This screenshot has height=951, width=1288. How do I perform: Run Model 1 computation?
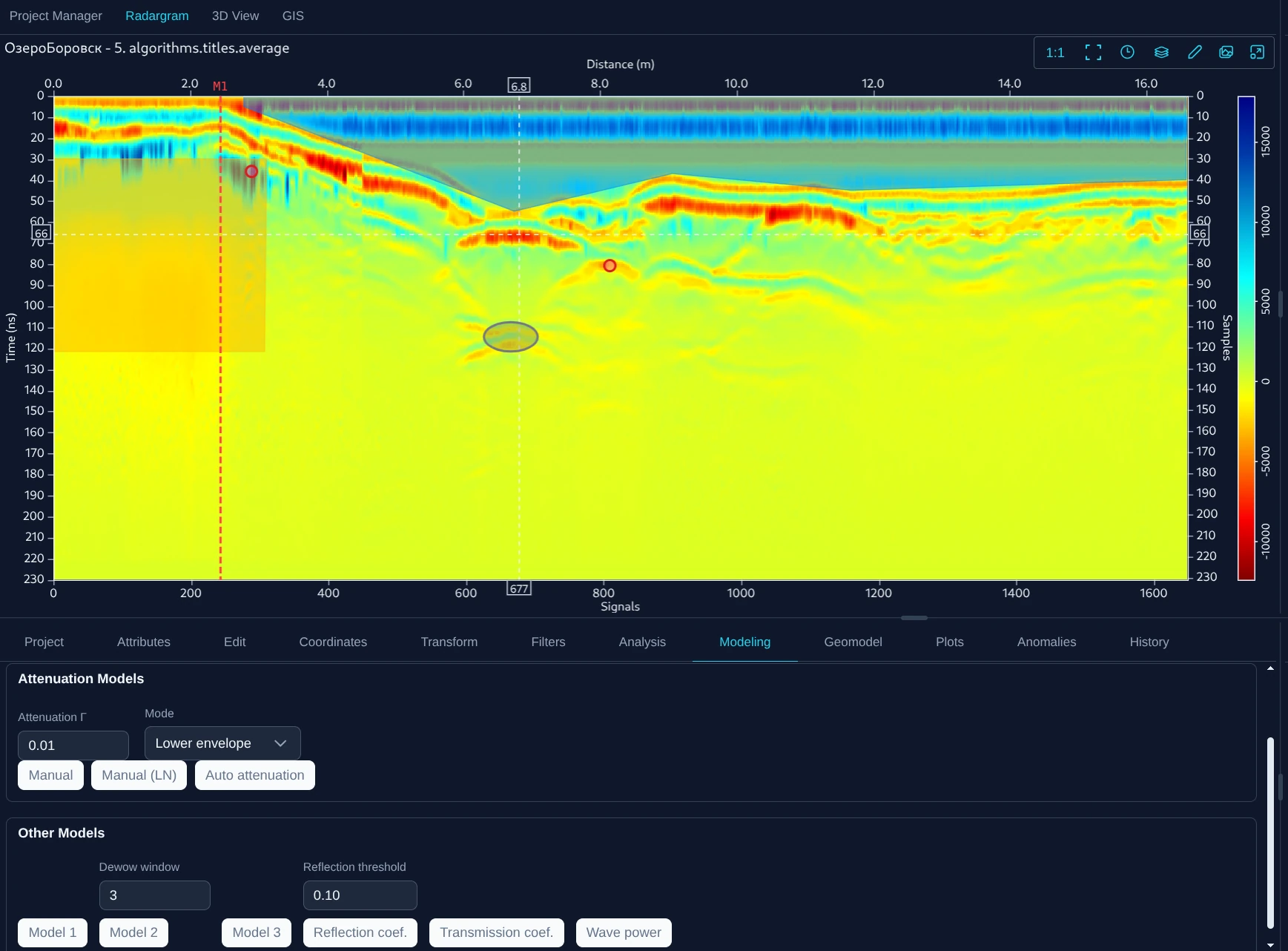(x=52, y=932)
